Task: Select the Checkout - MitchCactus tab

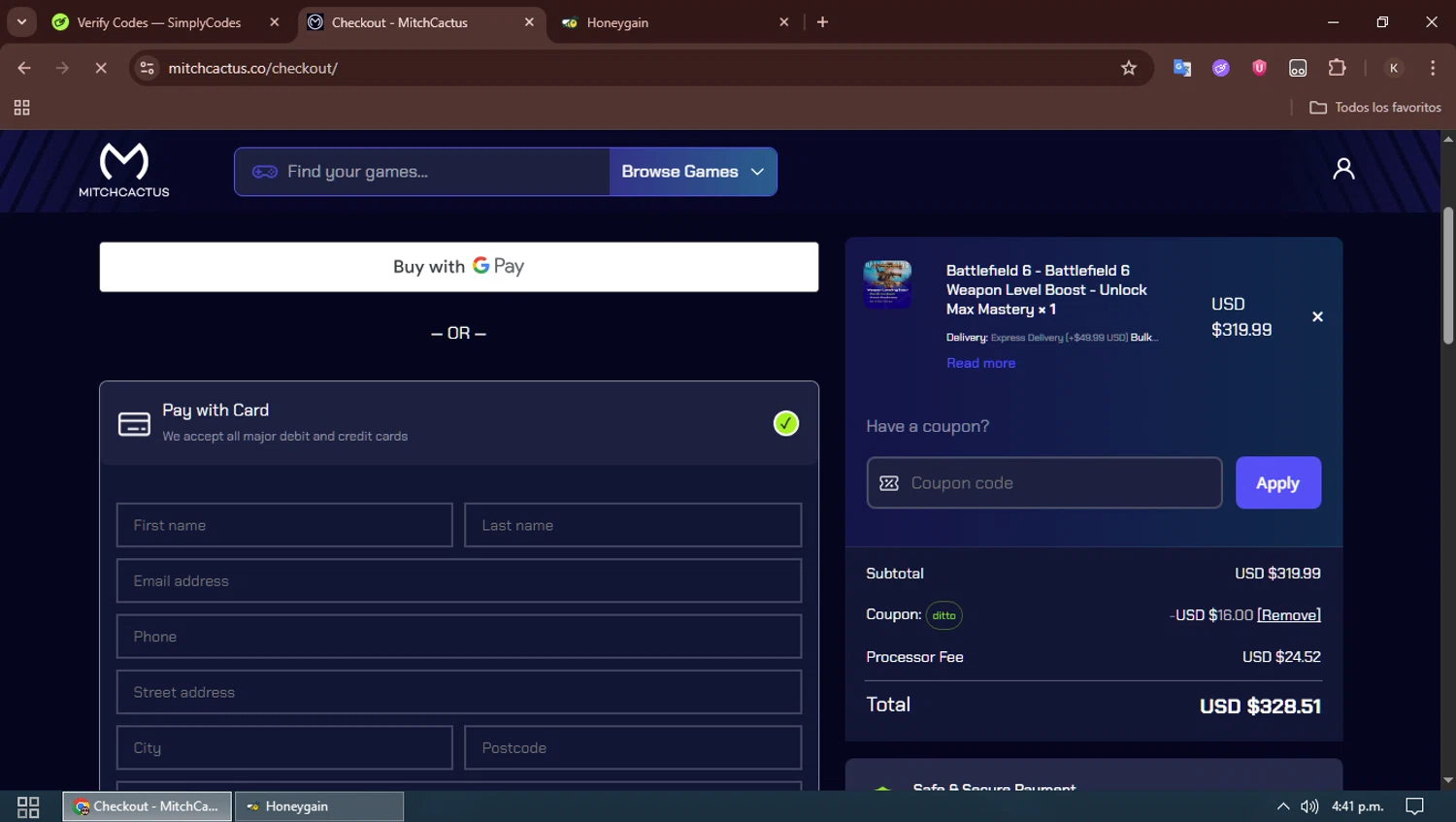Action: pos(421,22)
